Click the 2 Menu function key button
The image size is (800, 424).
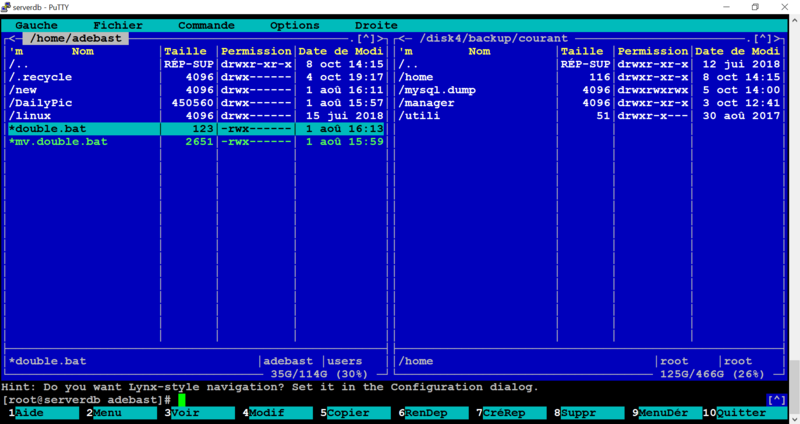click(x=121, y=413)
